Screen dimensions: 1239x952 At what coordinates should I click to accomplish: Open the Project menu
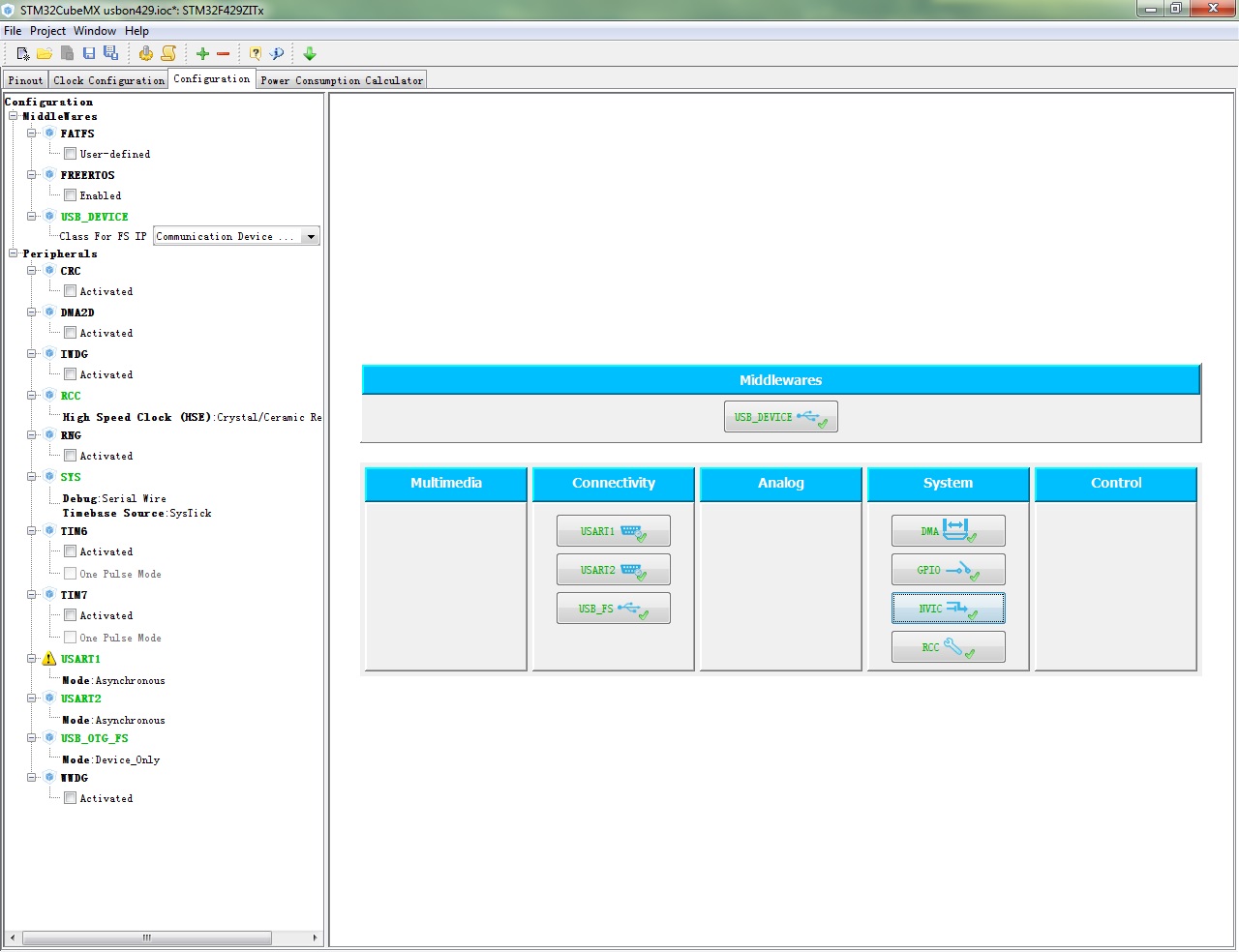[47, 31]
